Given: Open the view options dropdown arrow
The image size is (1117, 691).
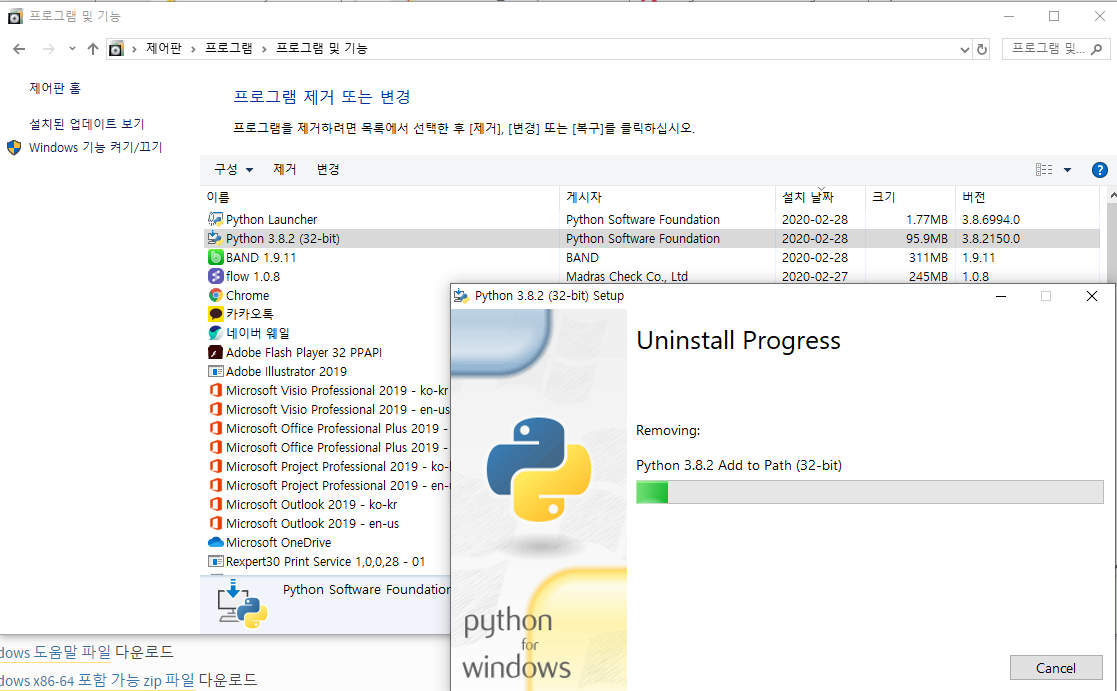Looking at the screenshot, I should point(1067,170).
